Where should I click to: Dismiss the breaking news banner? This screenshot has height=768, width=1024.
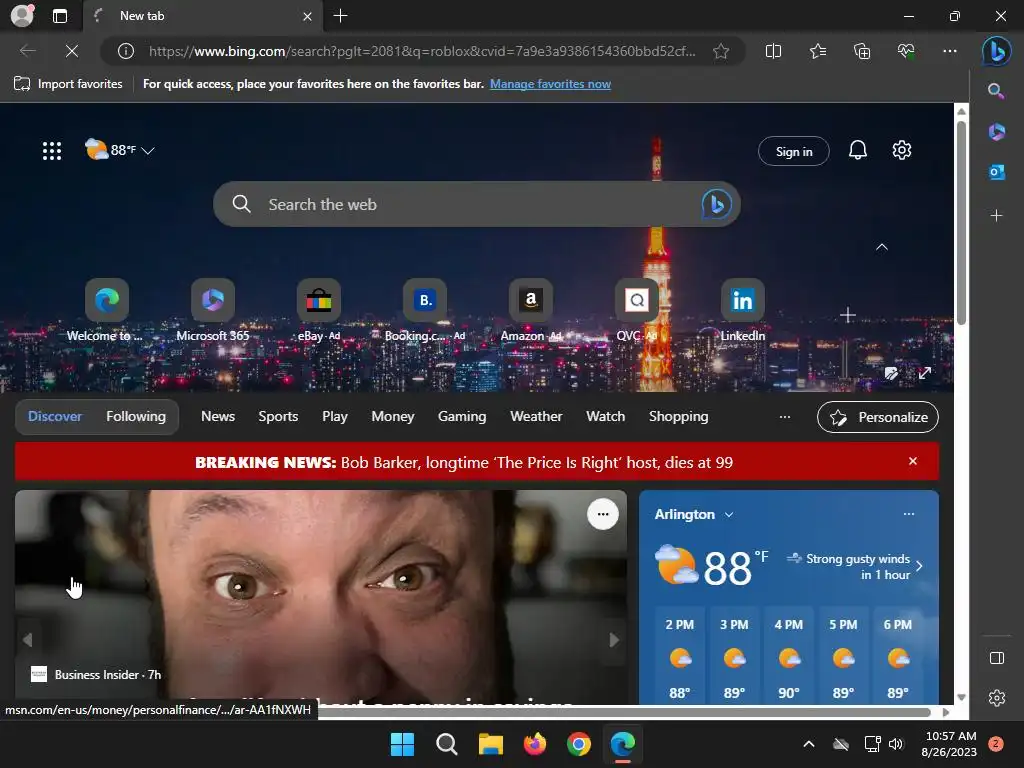pos(913,462)
